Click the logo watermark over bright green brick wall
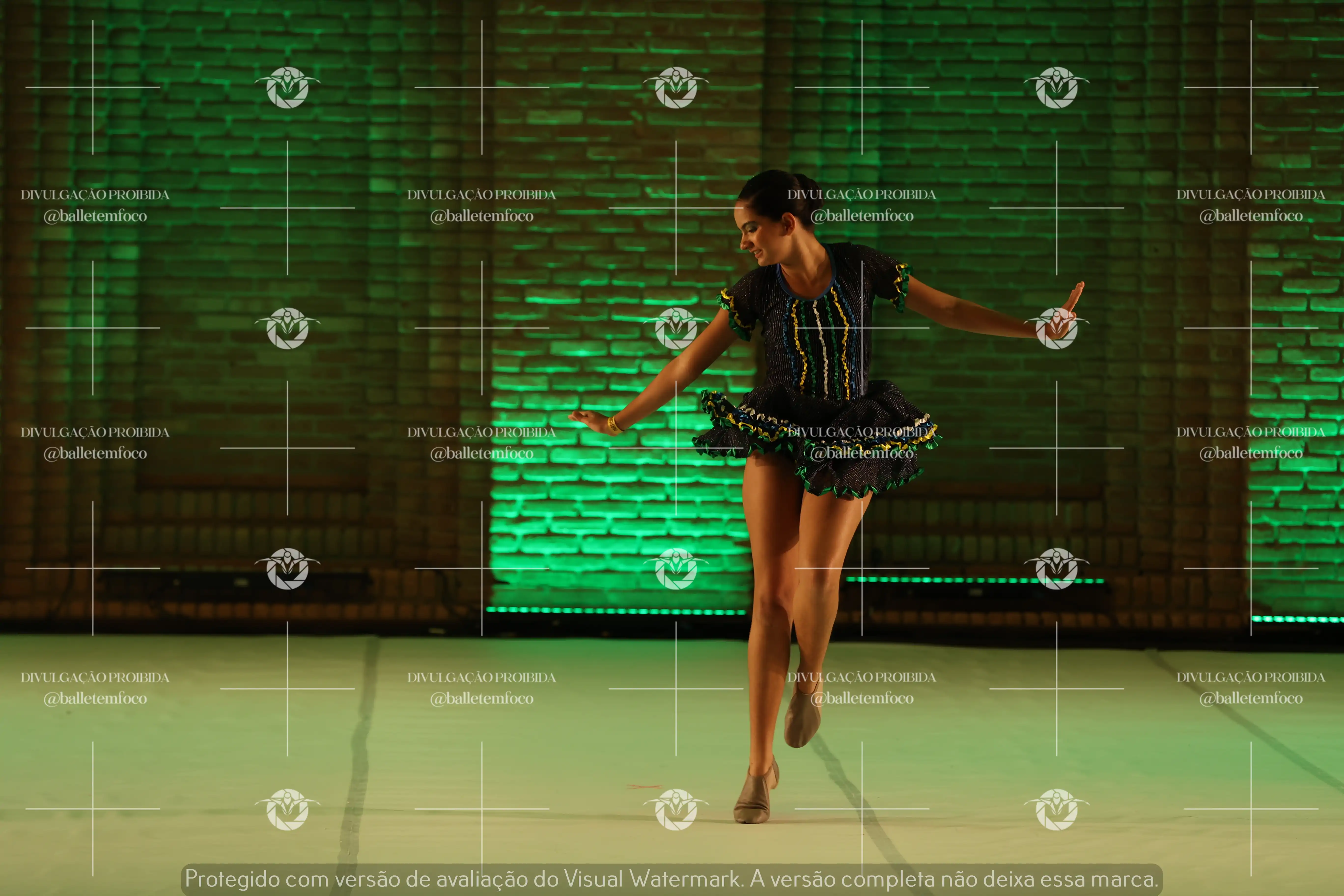Screen dimensions: 1344x896 click(x=676, y=569)
